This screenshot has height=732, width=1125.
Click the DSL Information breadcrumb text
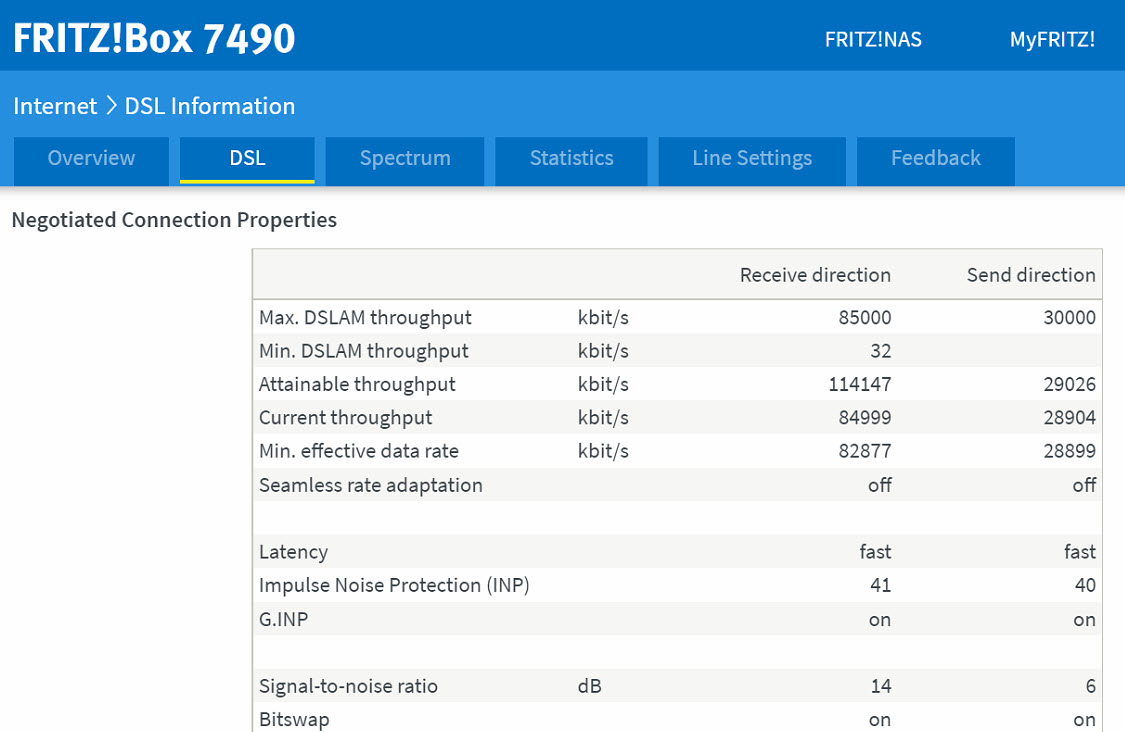click(210, 106)
